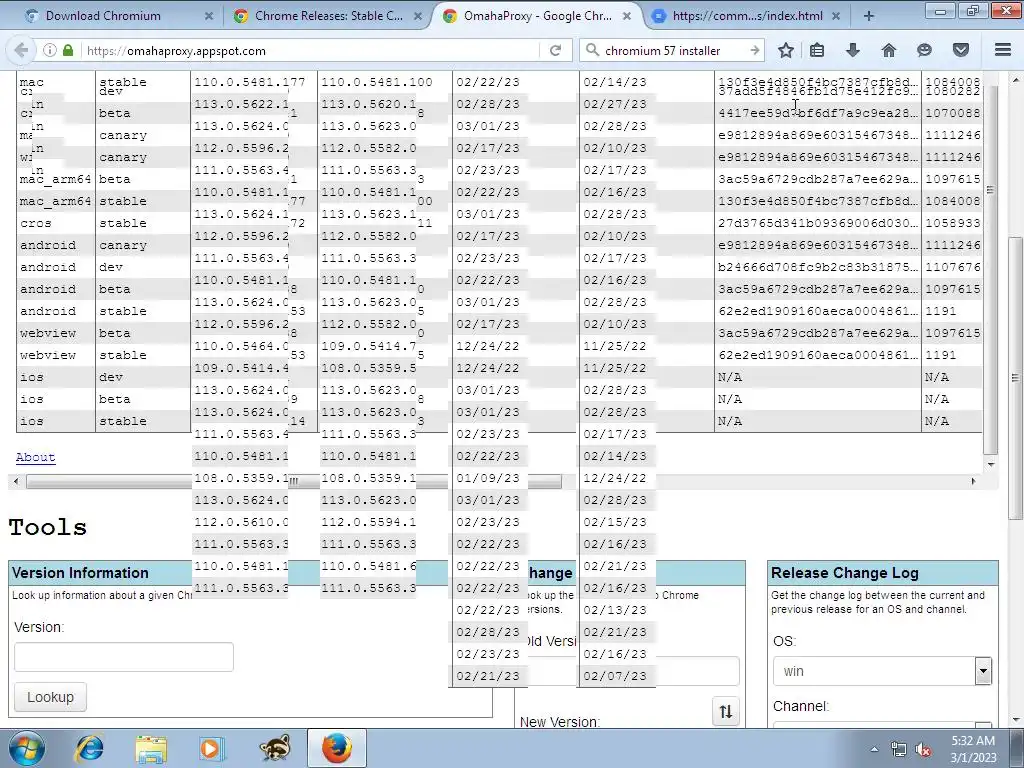Click the search magnifier icon

592,50
